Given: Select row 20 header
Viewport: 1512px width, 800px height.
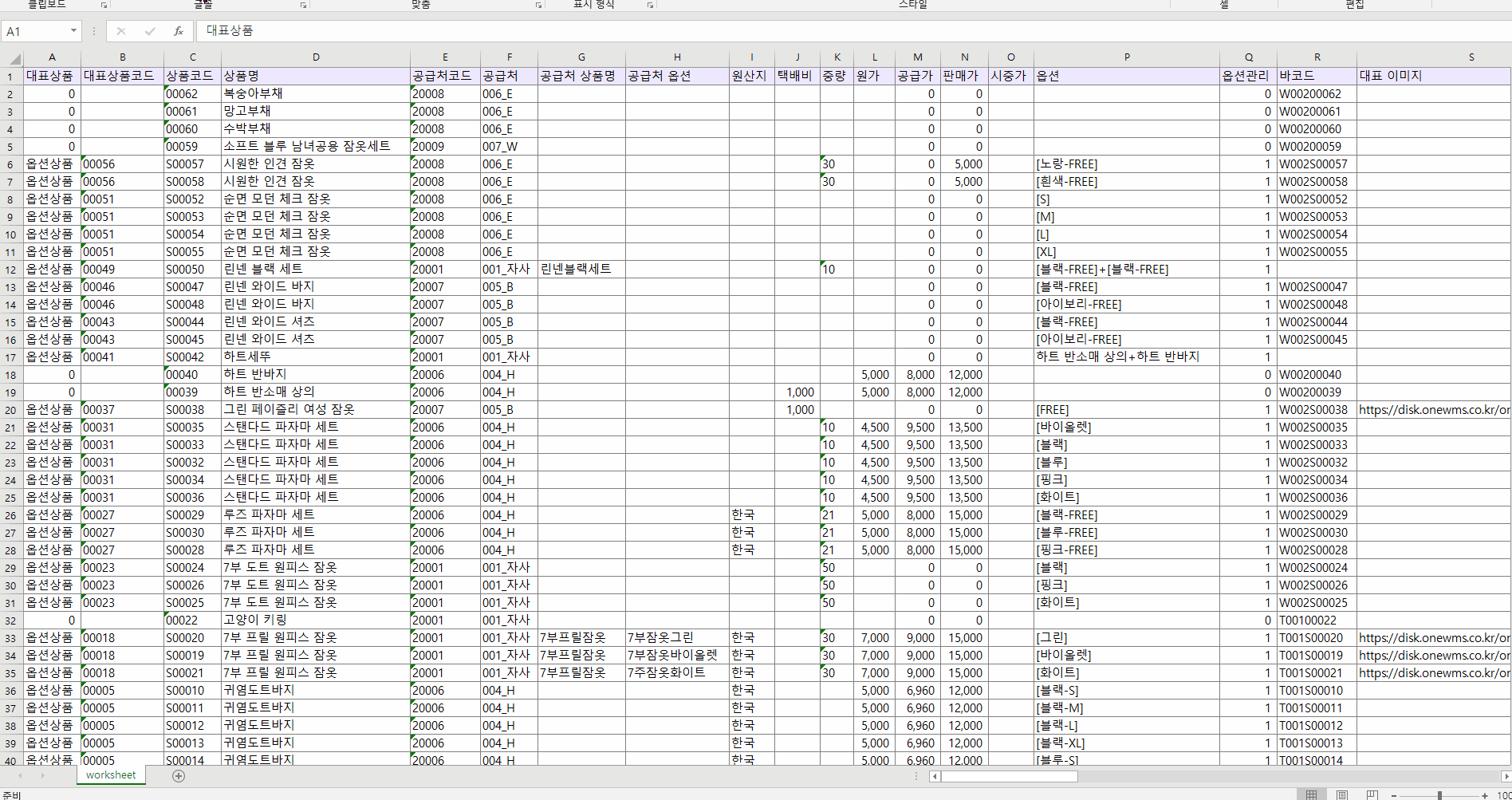Looking at the screenshot, I should [11, 410].
